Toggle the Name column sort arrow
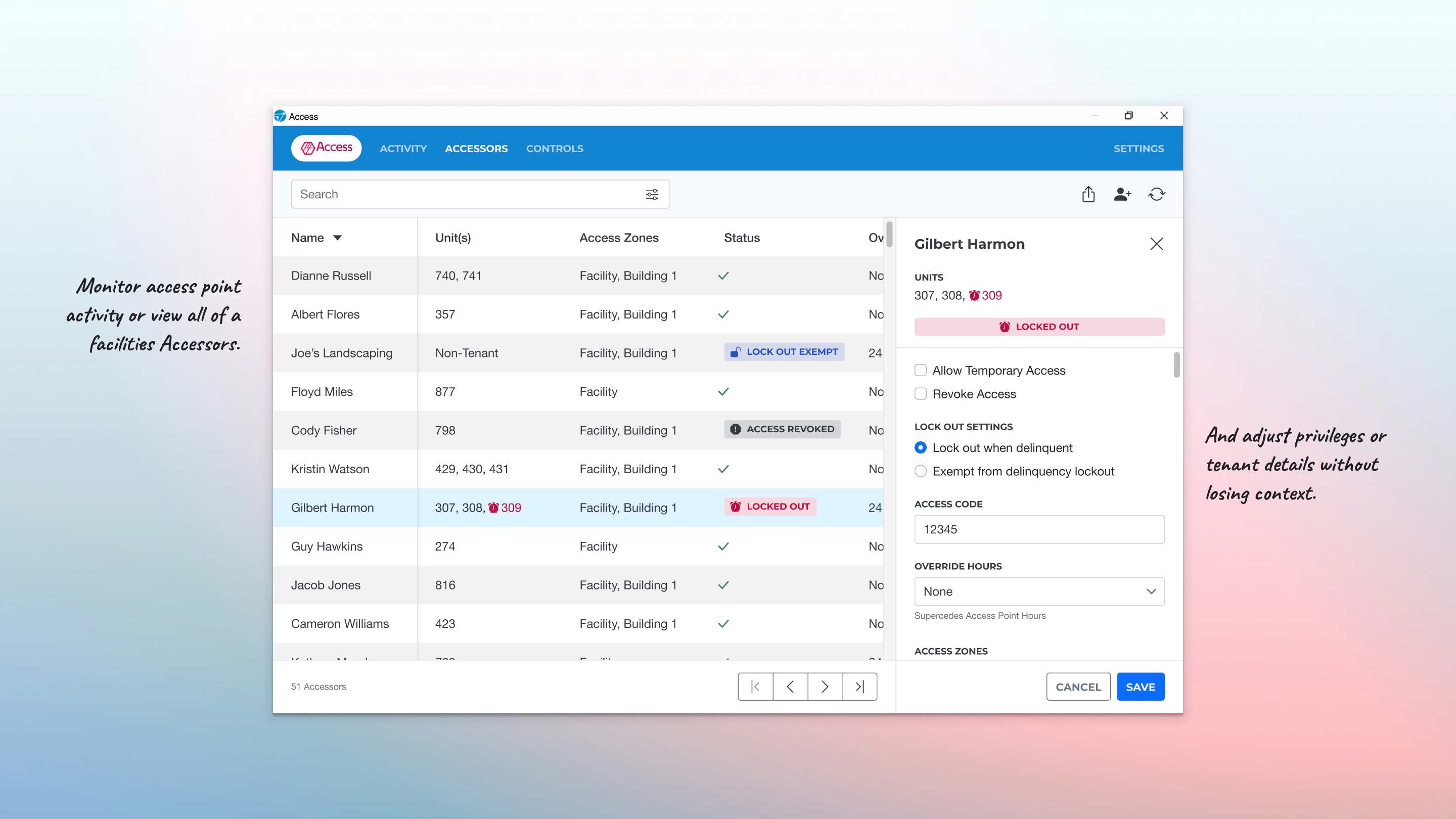The width and height of the screenshot is (1456, 819). (337, 238)
